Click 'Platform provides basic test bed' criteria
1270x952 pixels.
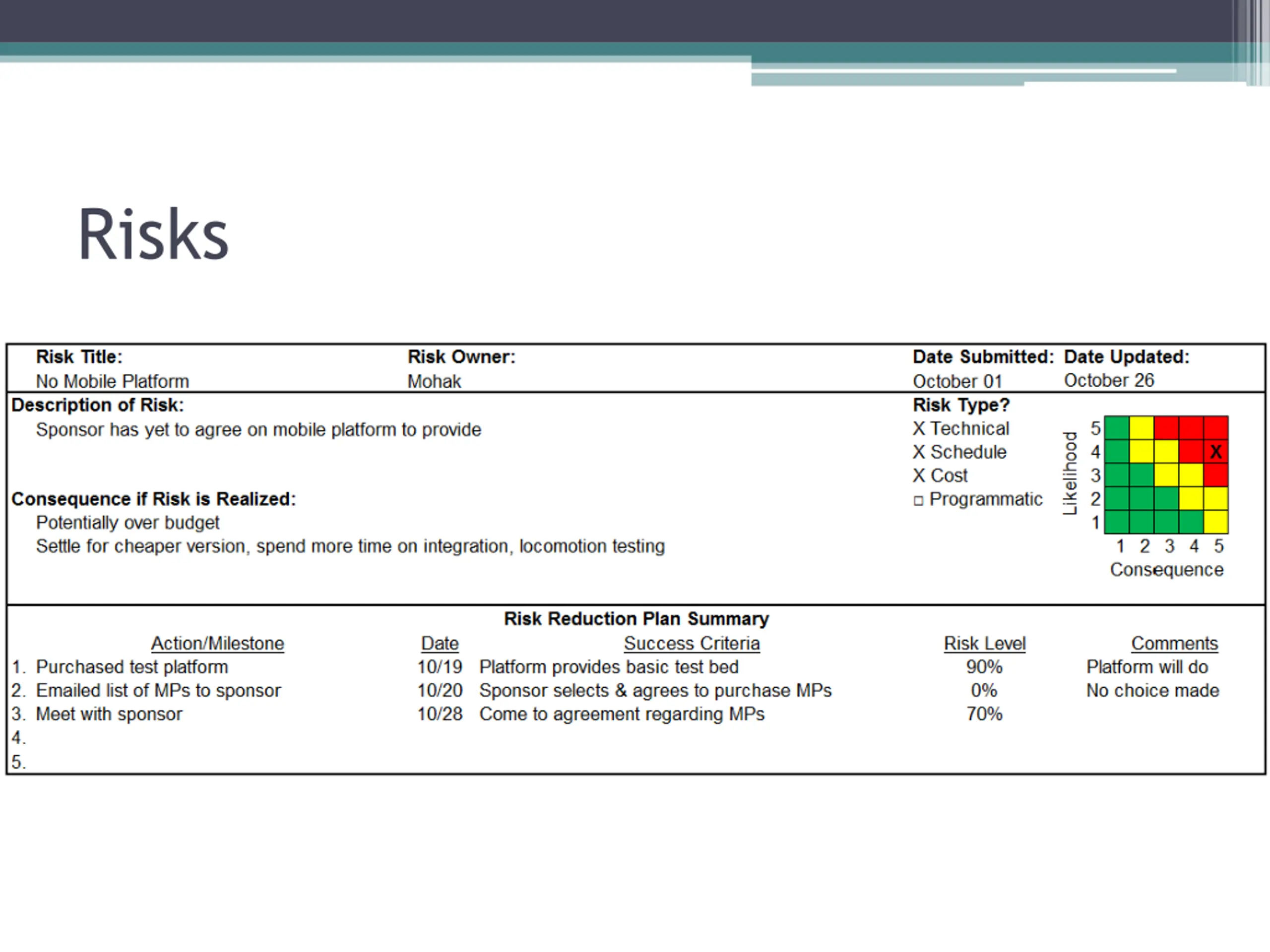tap(609, 667)
